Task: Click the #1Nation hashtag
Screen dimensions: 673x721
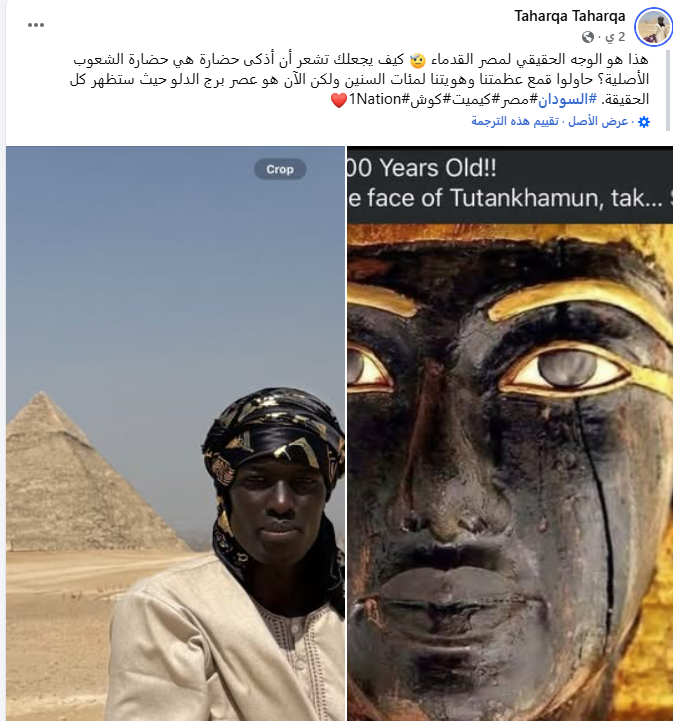Action: point(379,99)
